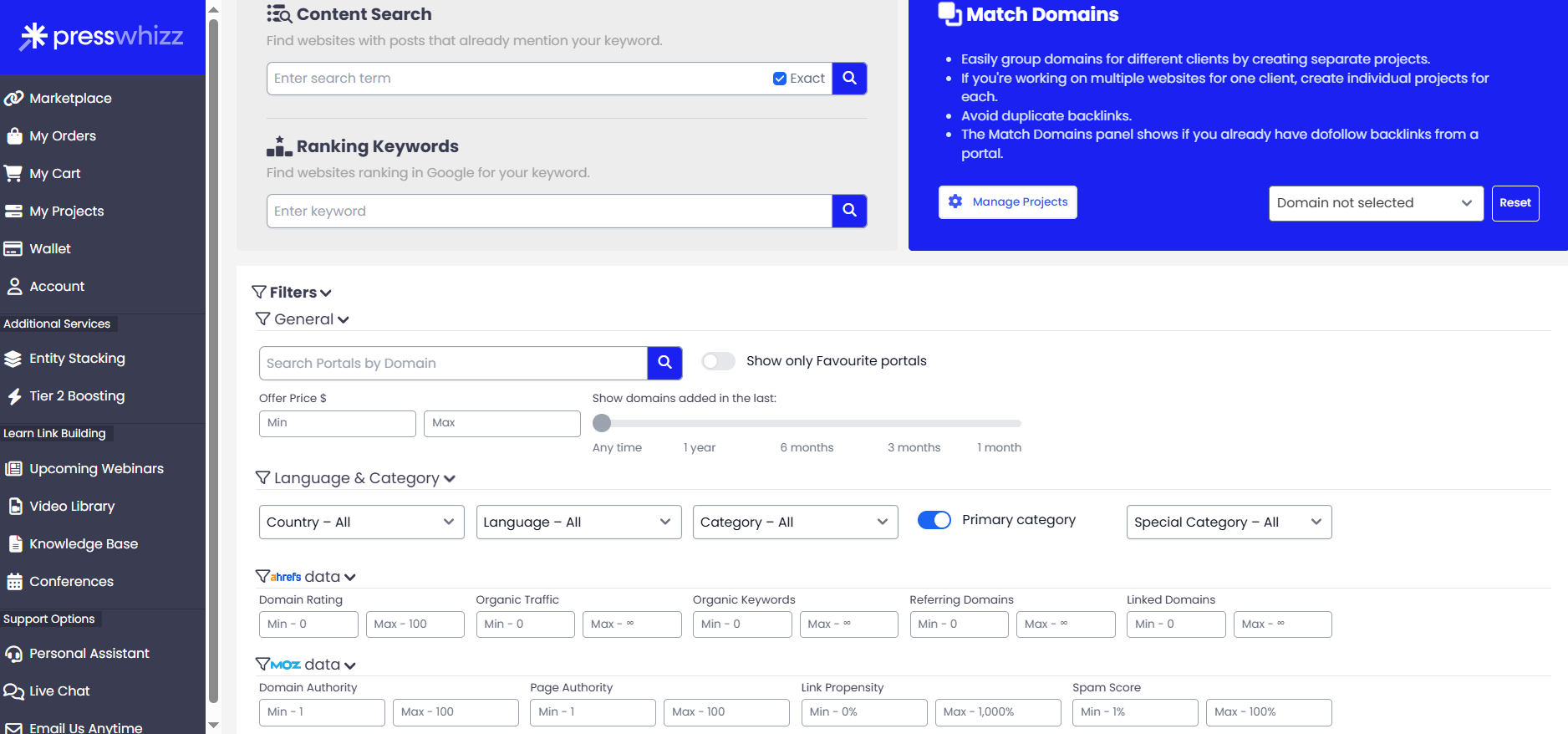Viewport: 1568px width, 734px height.
Task: Click the Video Library icon
Action: point(15,506)
